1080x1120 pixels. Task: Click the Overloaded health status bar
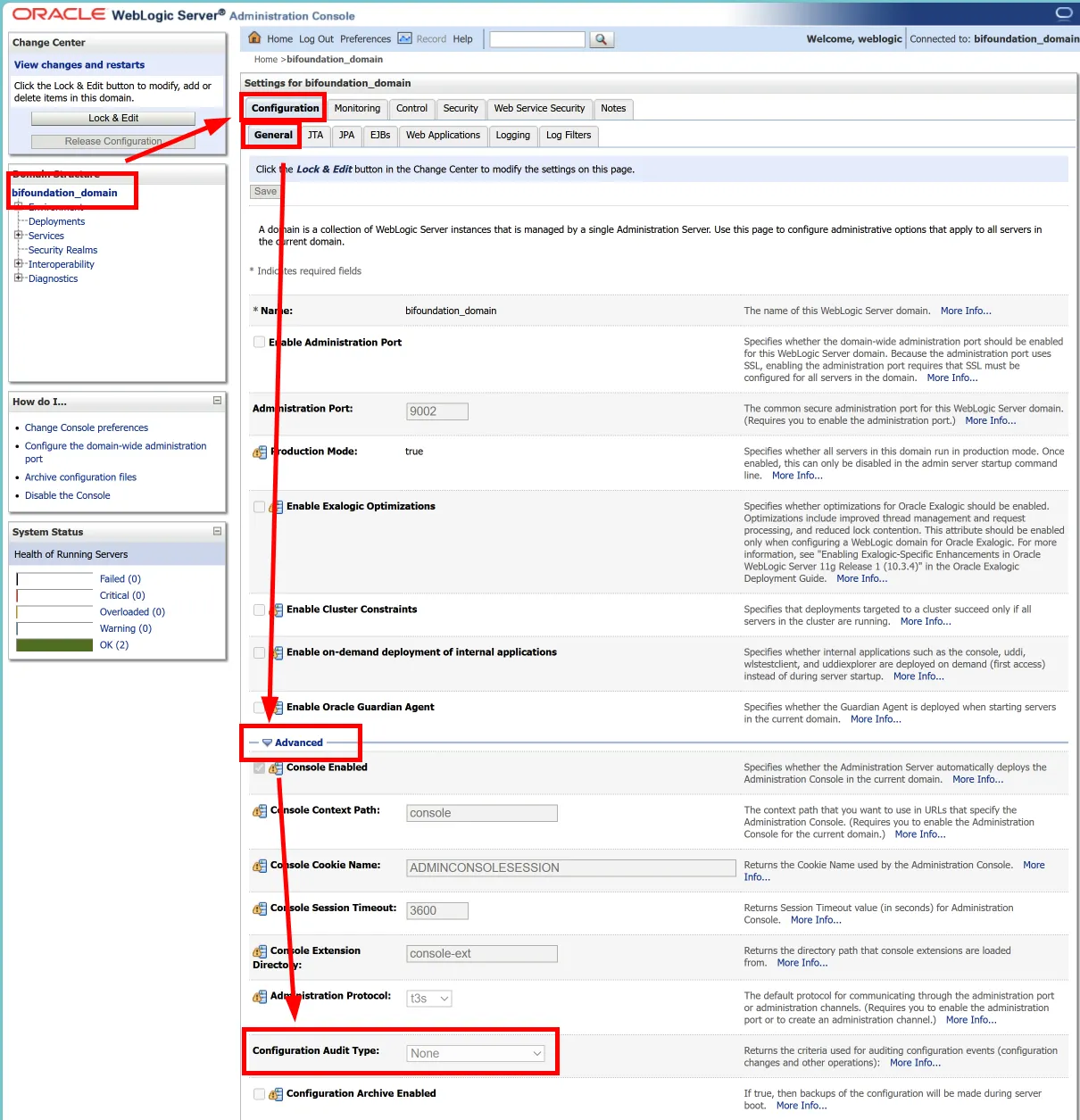[x=54, y=612]
